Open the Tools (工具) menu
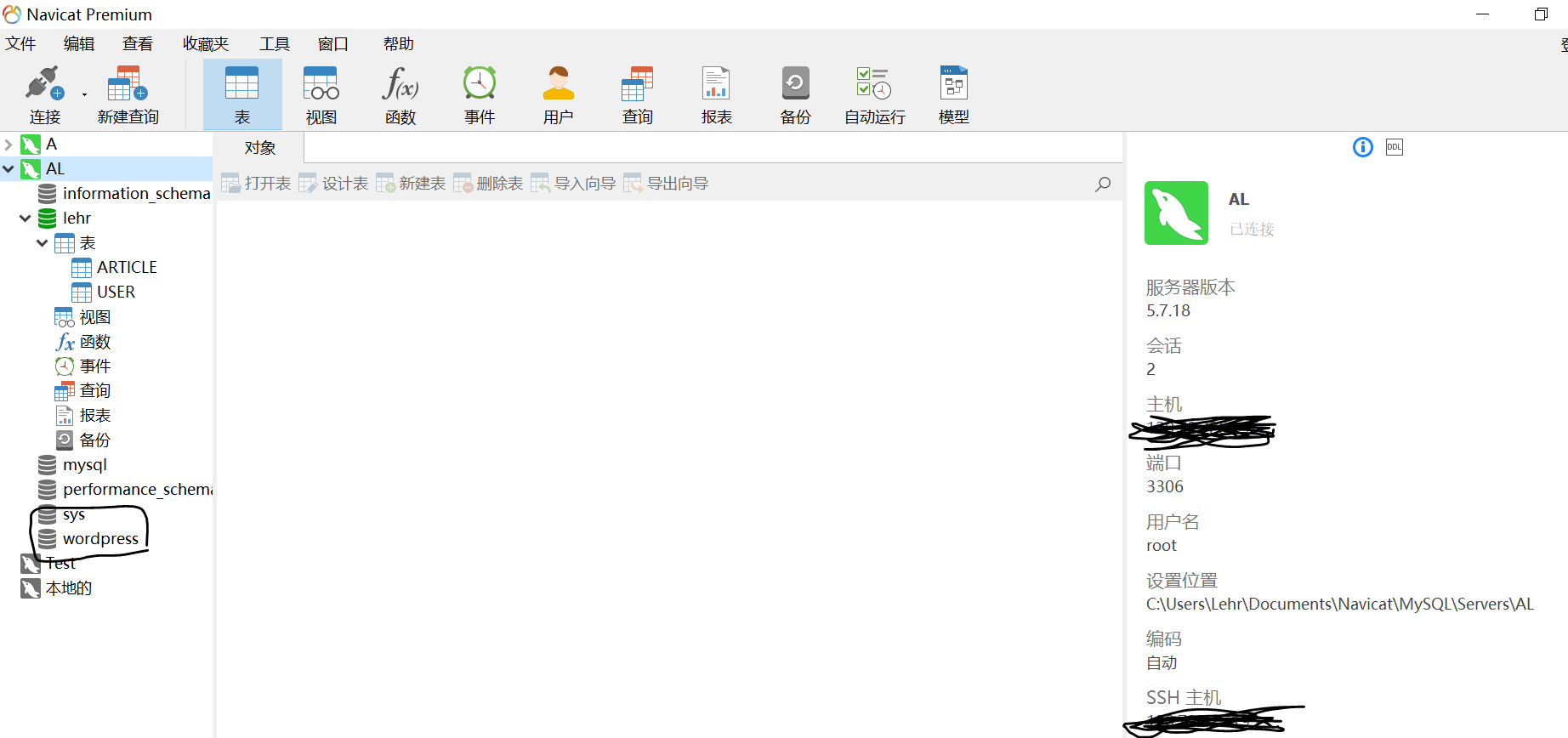This screenshot has height=738, width=1568. (x=275, y=43)
